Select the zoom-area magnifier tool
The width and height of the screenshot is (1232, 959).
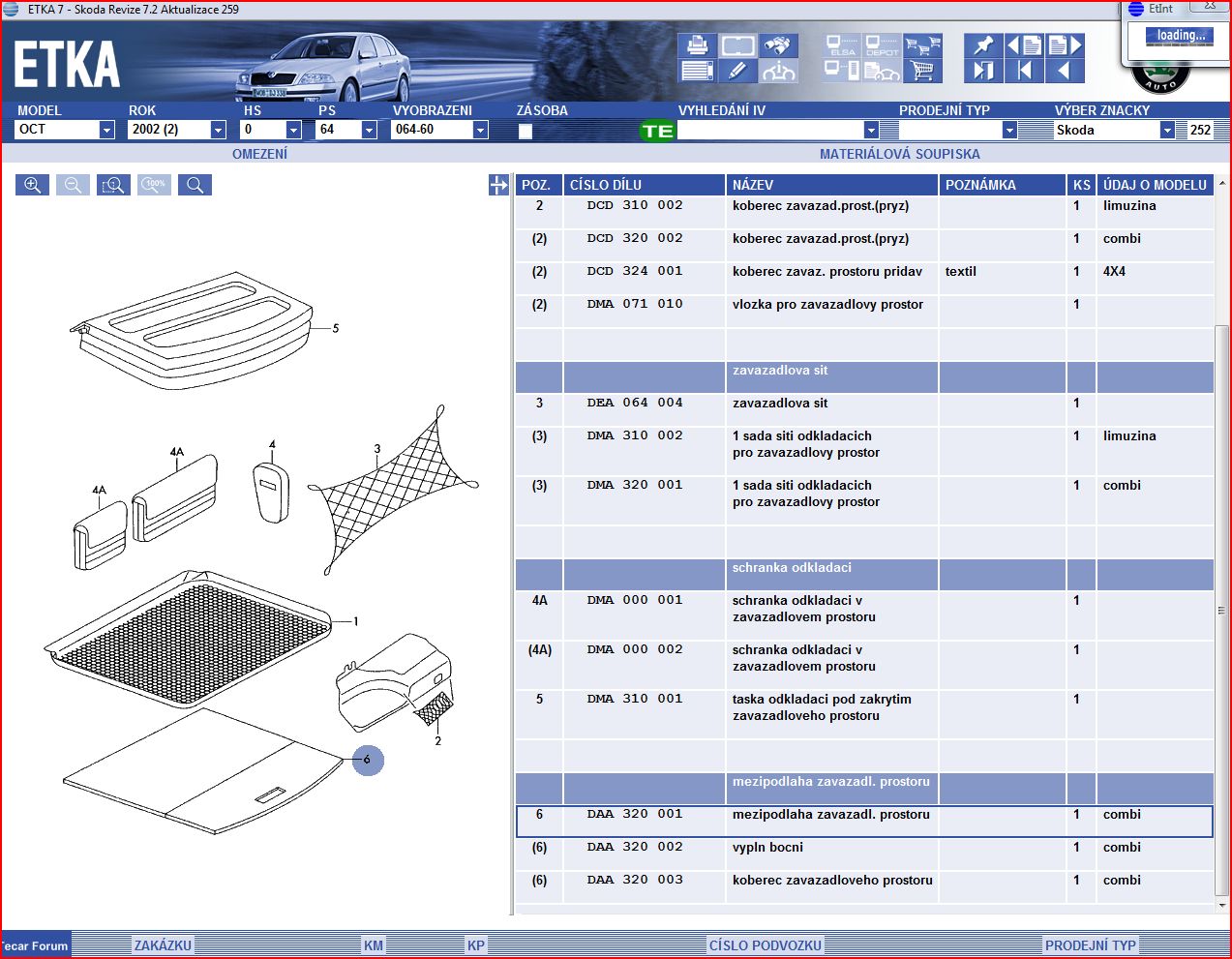pos(113,185)
